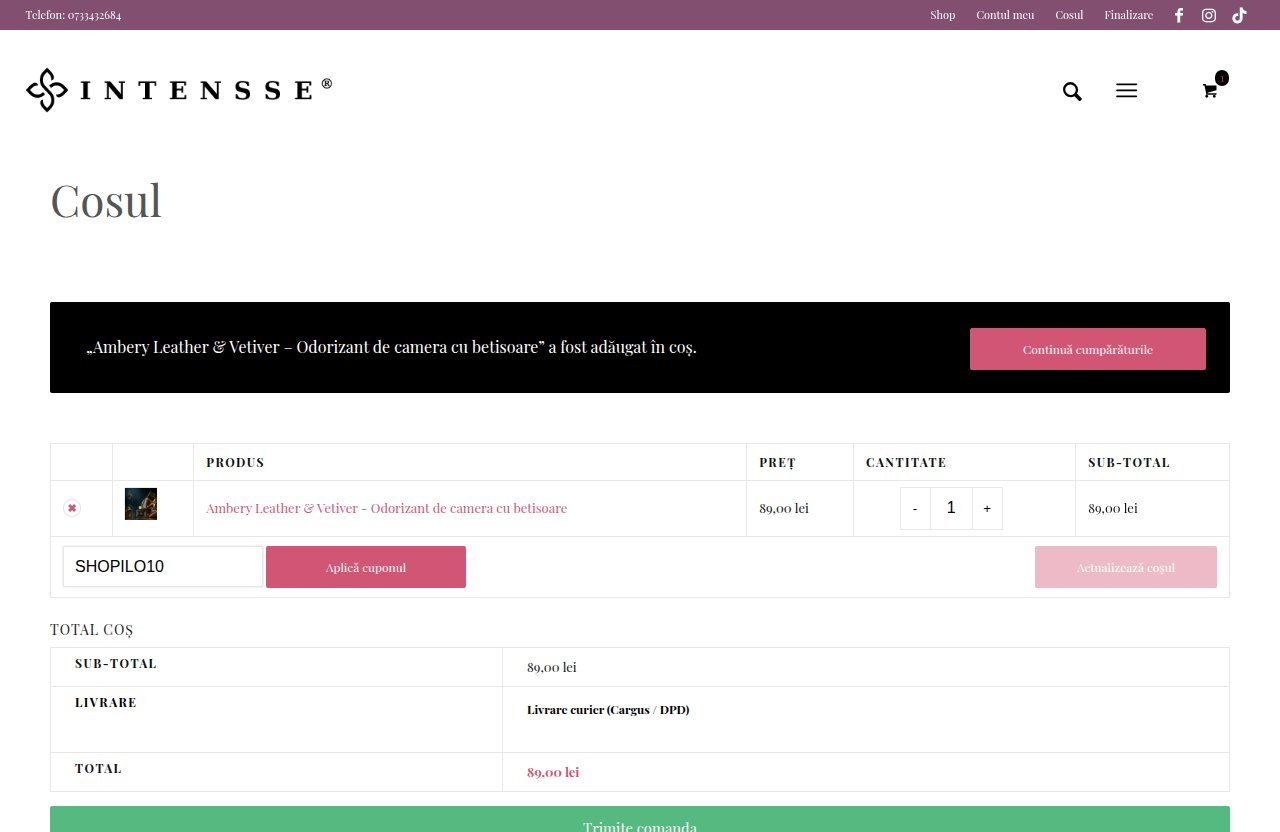
Task: Open the shopping cart icon
Action: 1210,91
